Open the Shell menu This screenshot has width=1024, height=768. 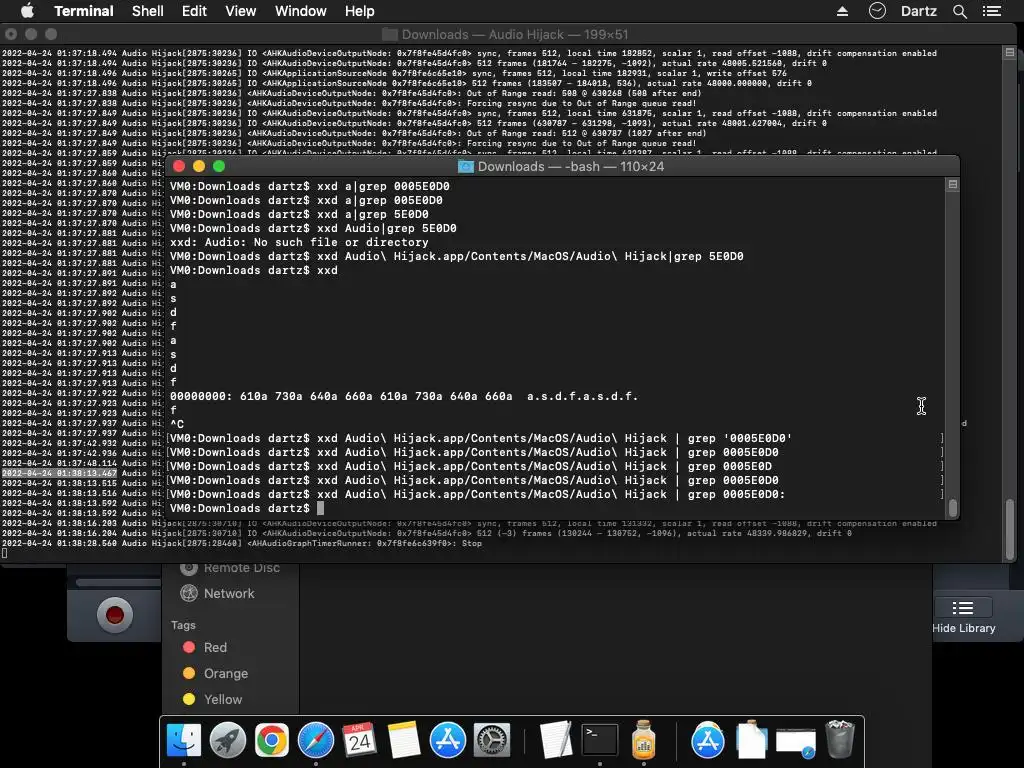[x=148, y=11]
